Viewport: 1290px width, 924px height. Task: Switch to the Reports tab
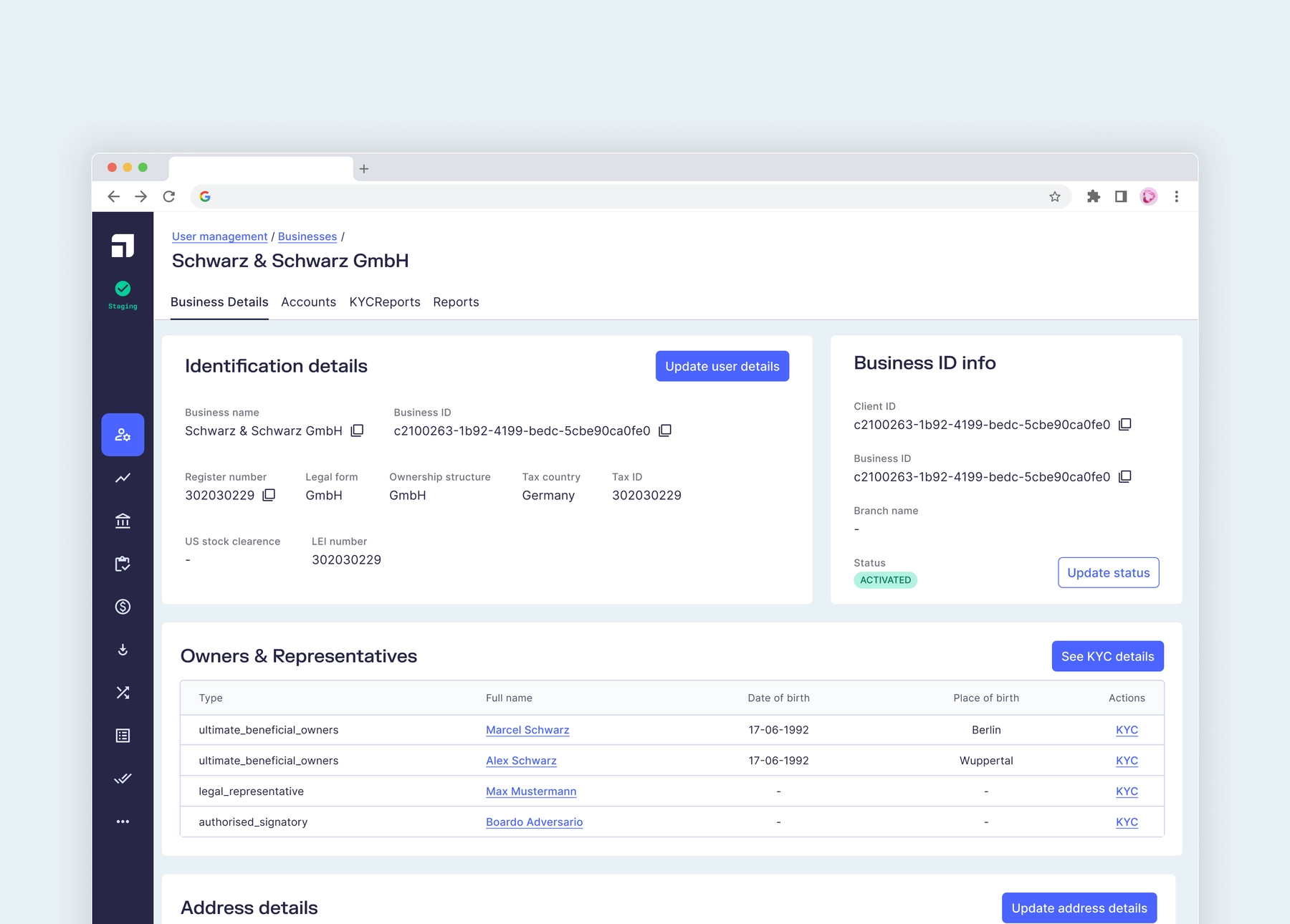pyautogui.click(x=456, y=302)
